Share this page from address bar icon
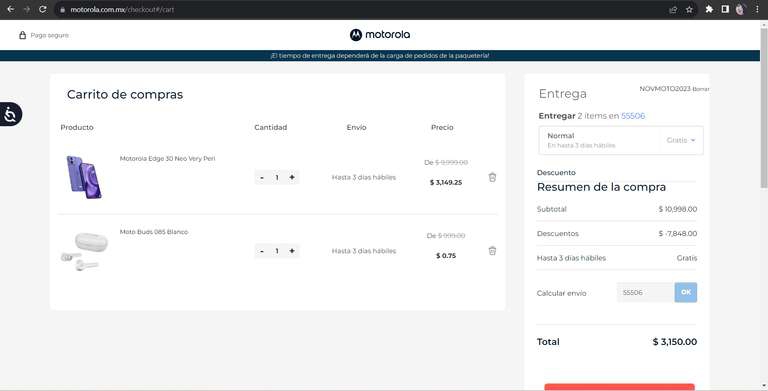This screenshot has width=768, height=391. pos(673,9)
